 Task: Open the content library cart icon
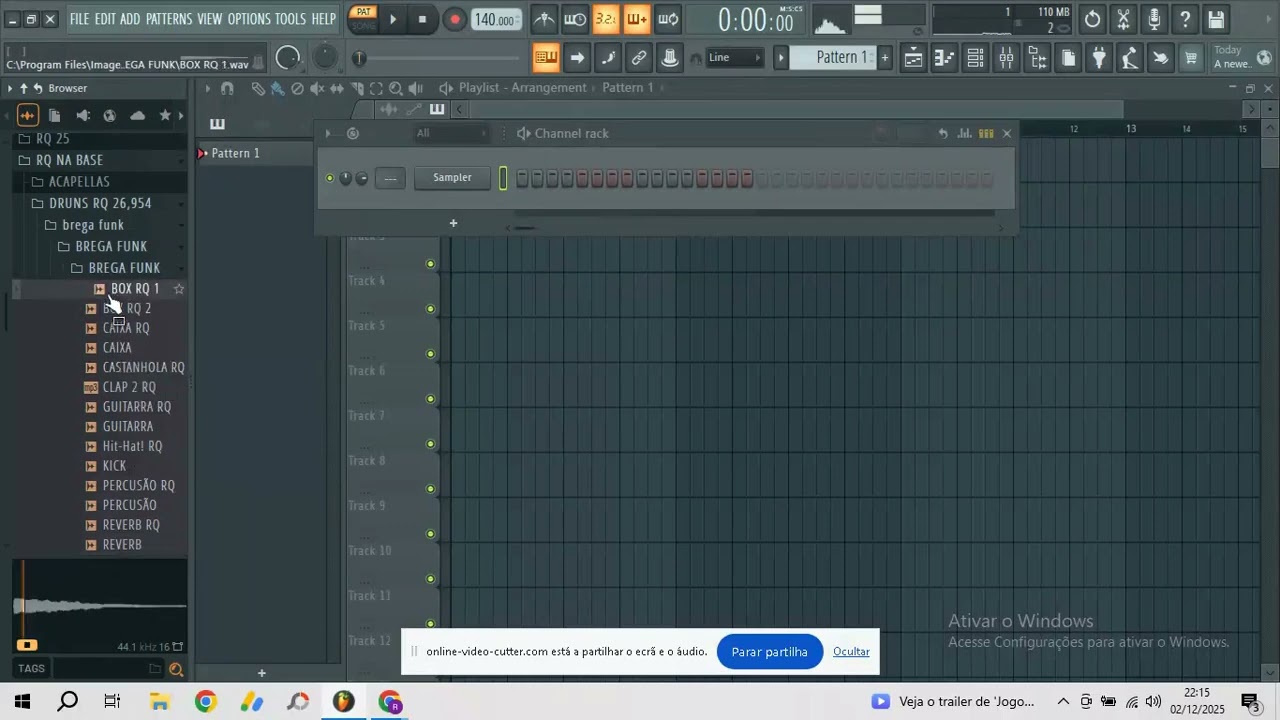pos(1191,58)
